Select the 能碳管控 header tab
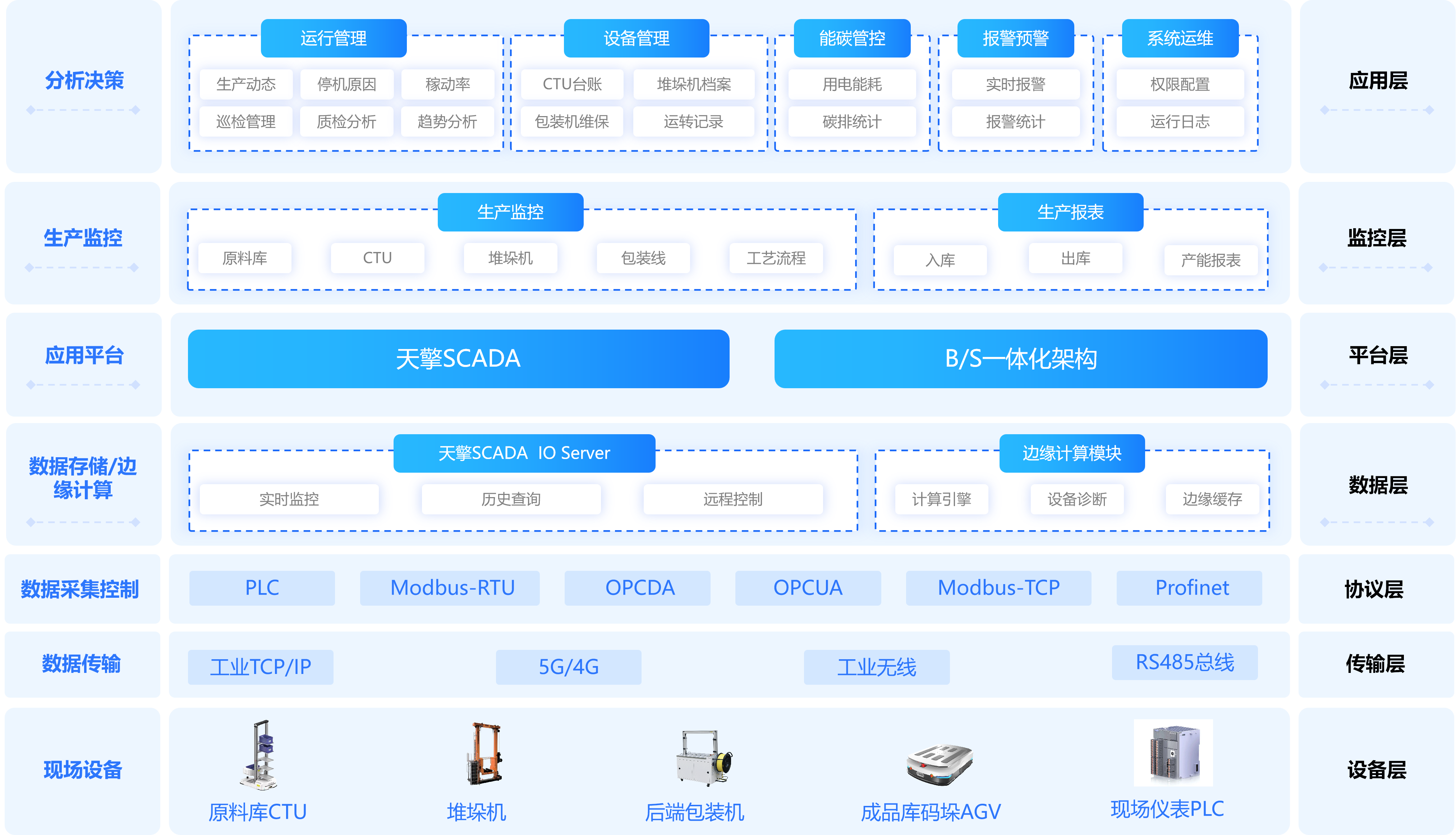The image size is (1456, 835). (x=852, y=38)
